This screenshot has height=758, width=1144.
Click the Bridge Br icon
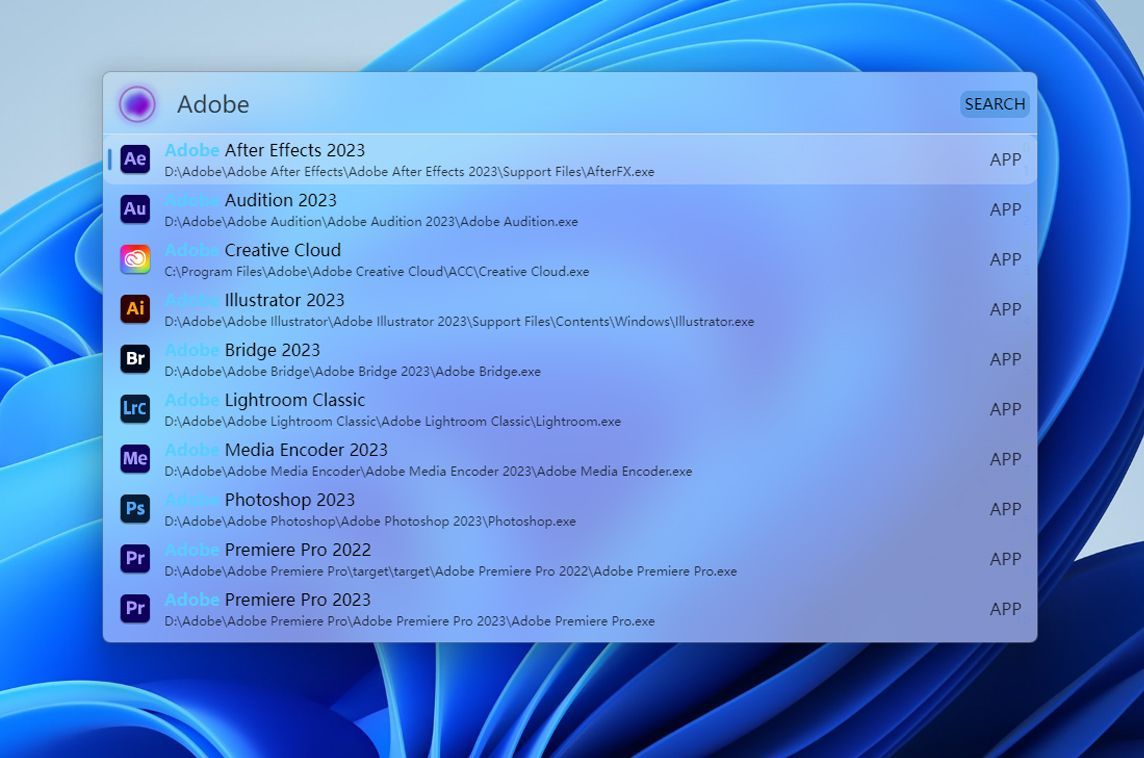135,359
